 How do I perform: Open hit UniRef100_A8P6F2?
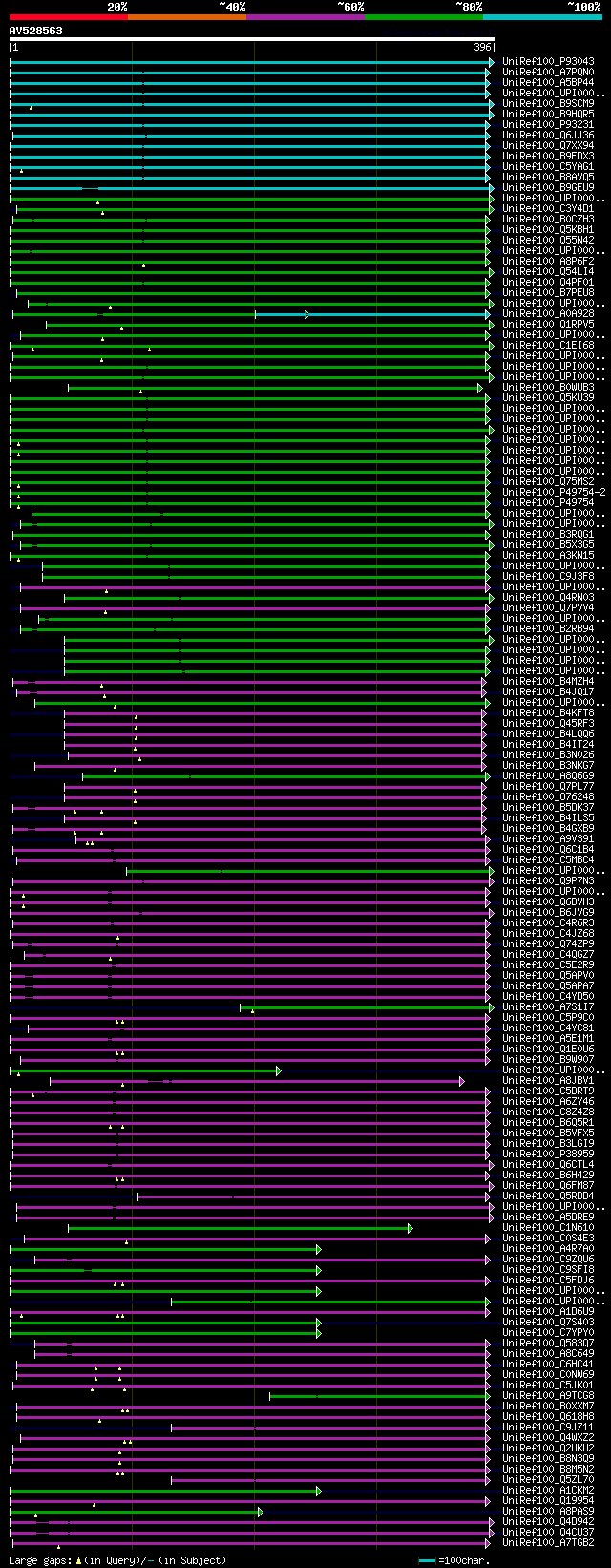[x=548, y=262]
